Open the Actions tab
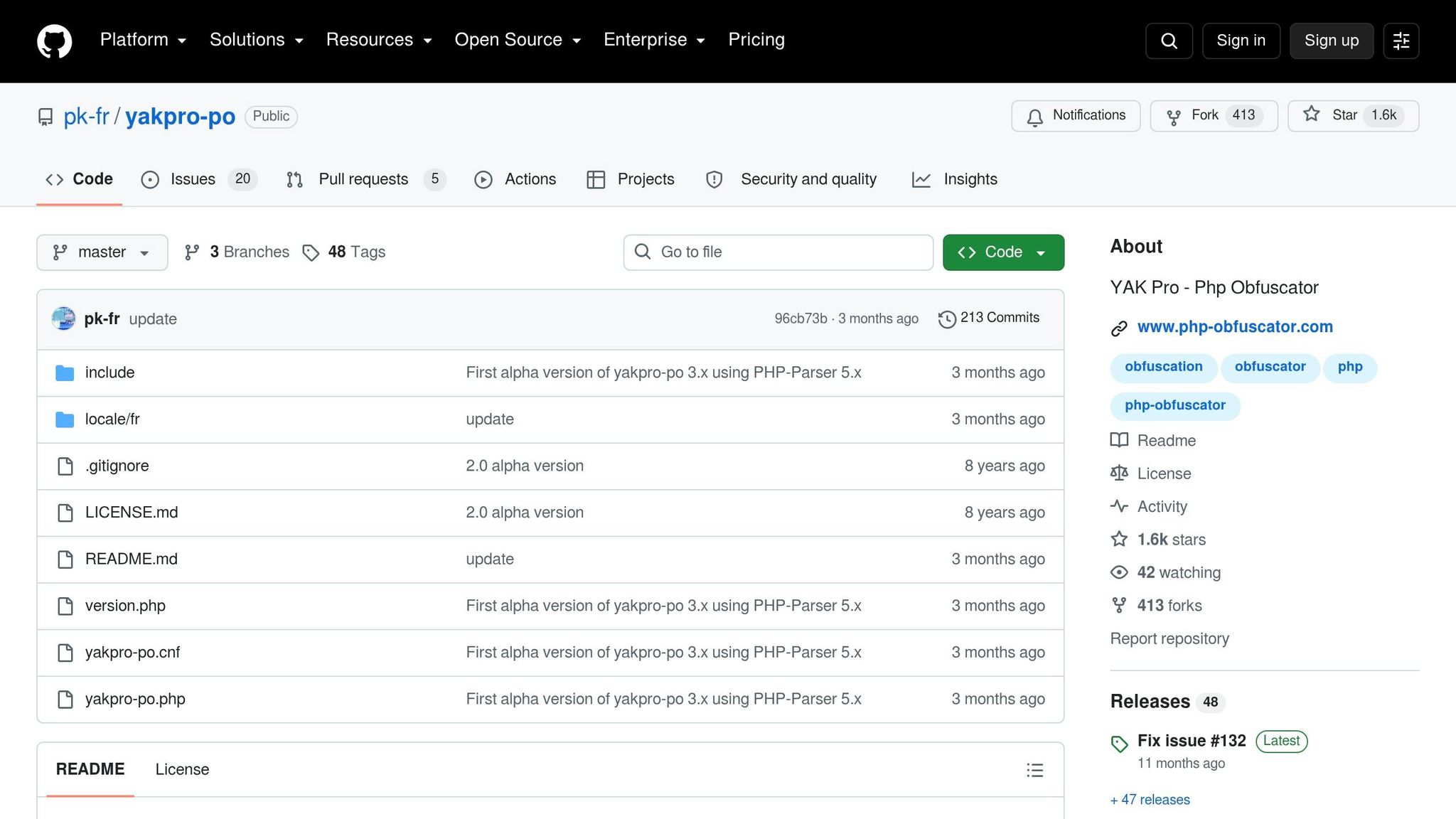The width and height of the screenshot is (1456, 819). click(x=515, y=179)
